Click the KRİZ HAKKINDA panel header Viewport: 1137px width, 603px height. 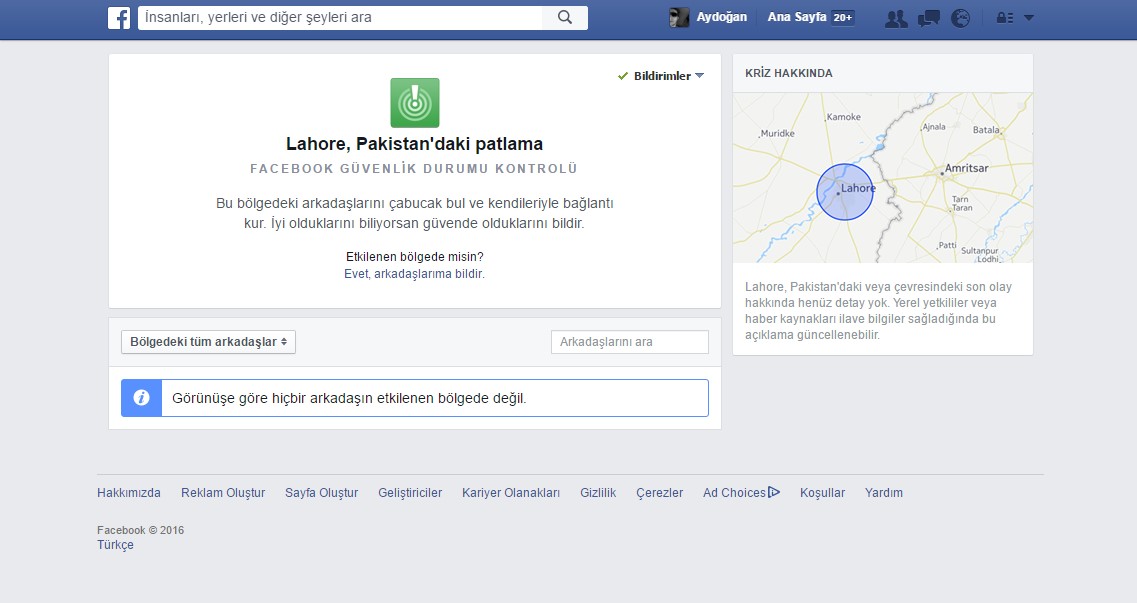882,73
